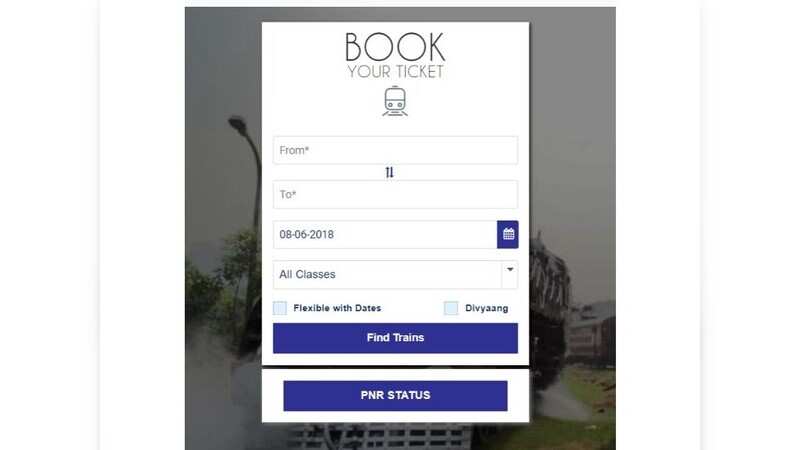The height and width of the screenshot is (450, 800).
Task: Search using the Find Trains button
Action: point(395,338)
